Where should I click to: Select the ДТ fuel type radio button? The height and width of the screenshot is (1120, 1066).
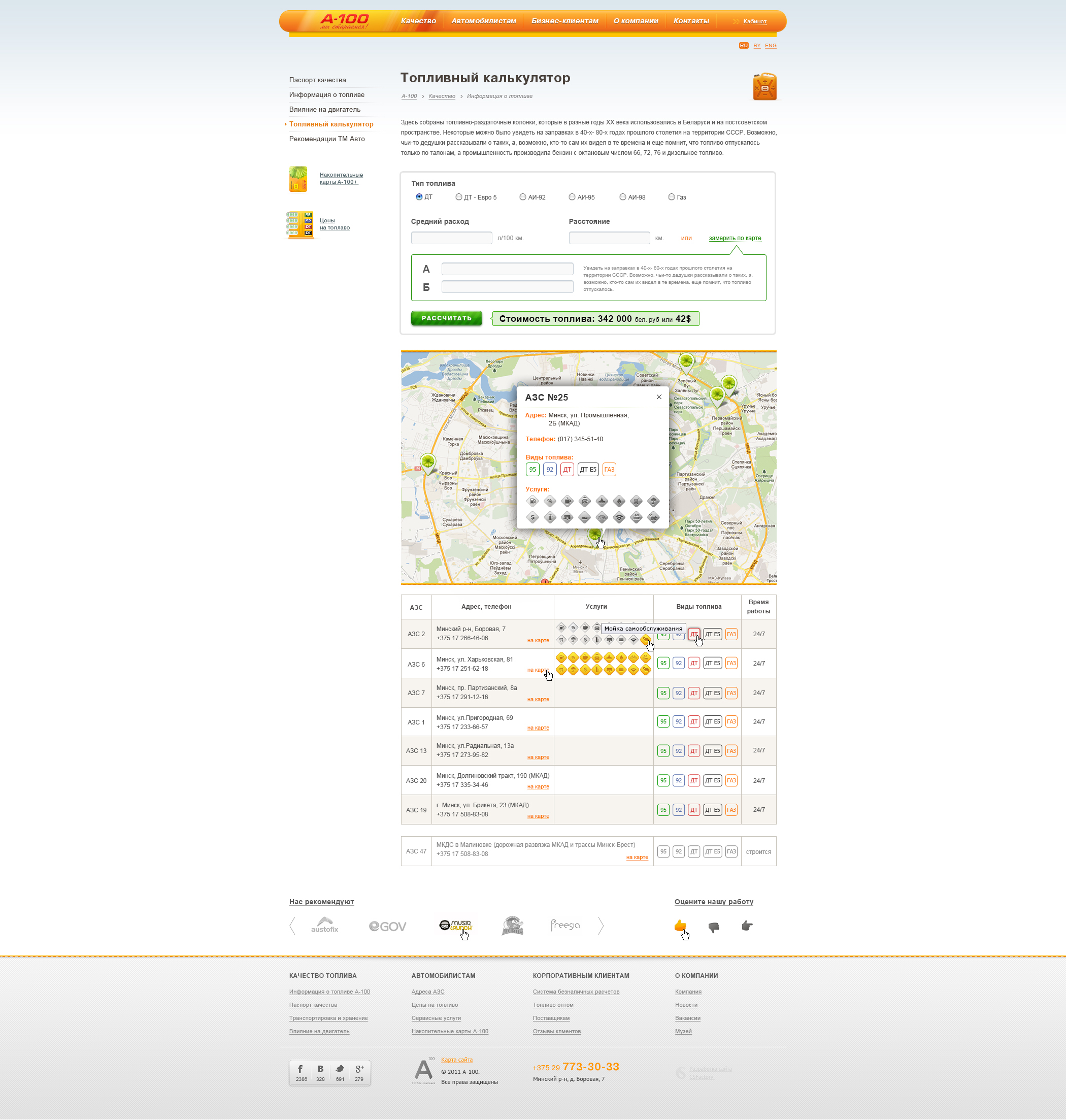[419, 196]
